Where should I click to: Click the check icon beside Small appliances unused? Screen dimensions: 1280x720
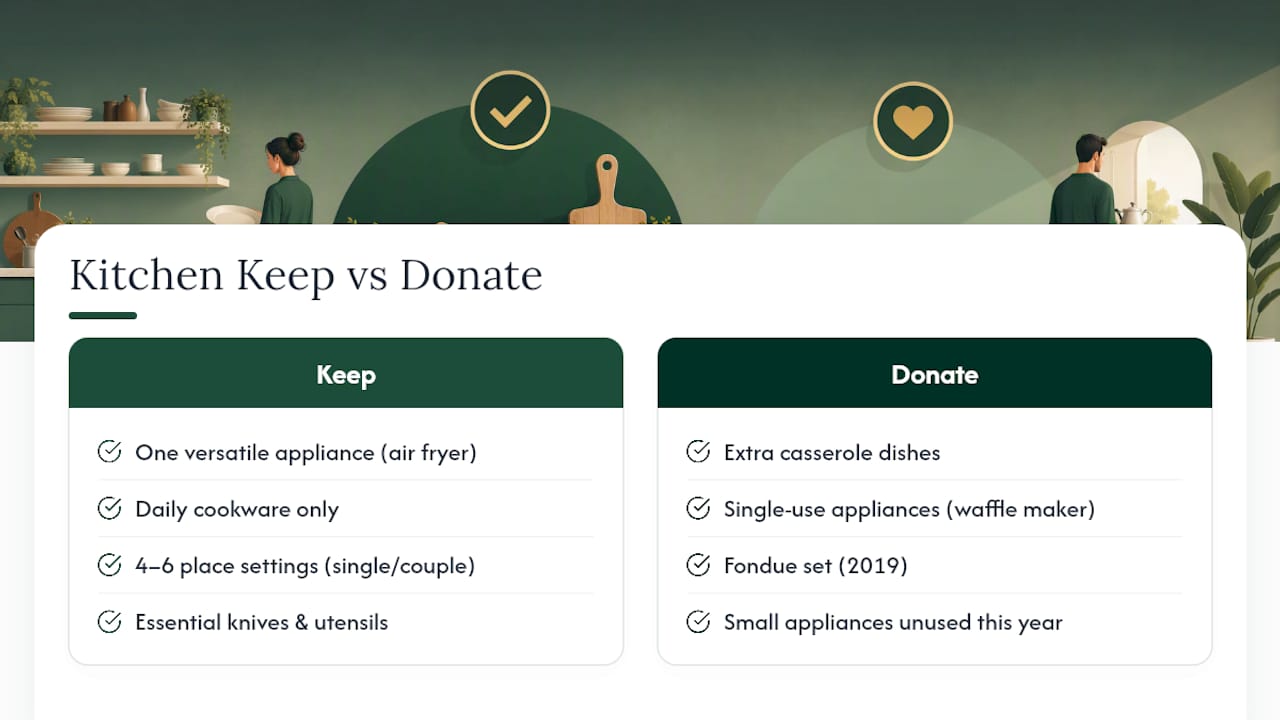(698, 622)
